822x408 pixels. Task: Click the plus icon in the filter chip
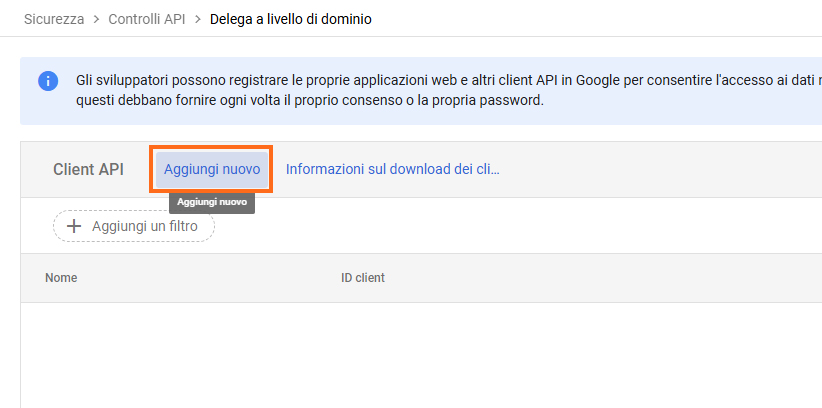tap(73, 226)
